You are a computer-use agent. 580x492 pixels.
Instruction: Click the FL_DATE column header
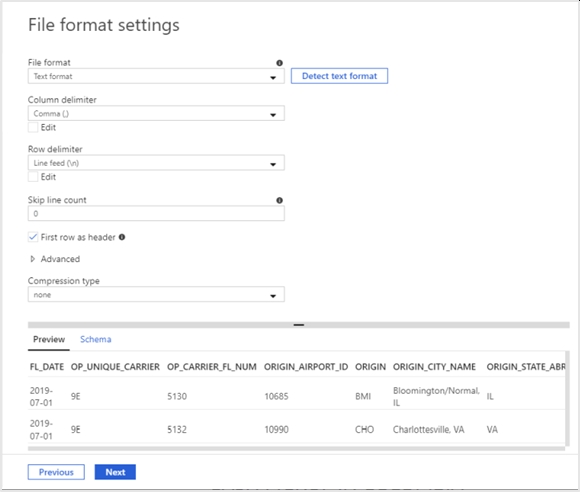pos(47,367)
